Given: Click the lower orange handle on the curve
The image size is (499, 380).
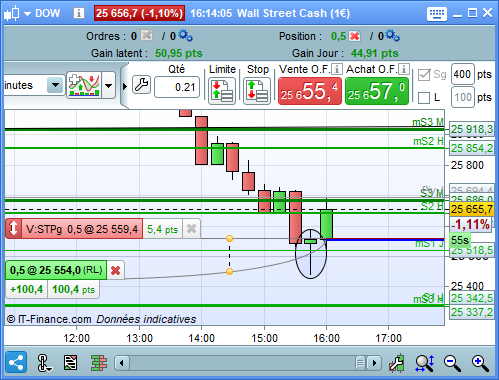Looking at the screenshot, I should [x=229, y=271].
